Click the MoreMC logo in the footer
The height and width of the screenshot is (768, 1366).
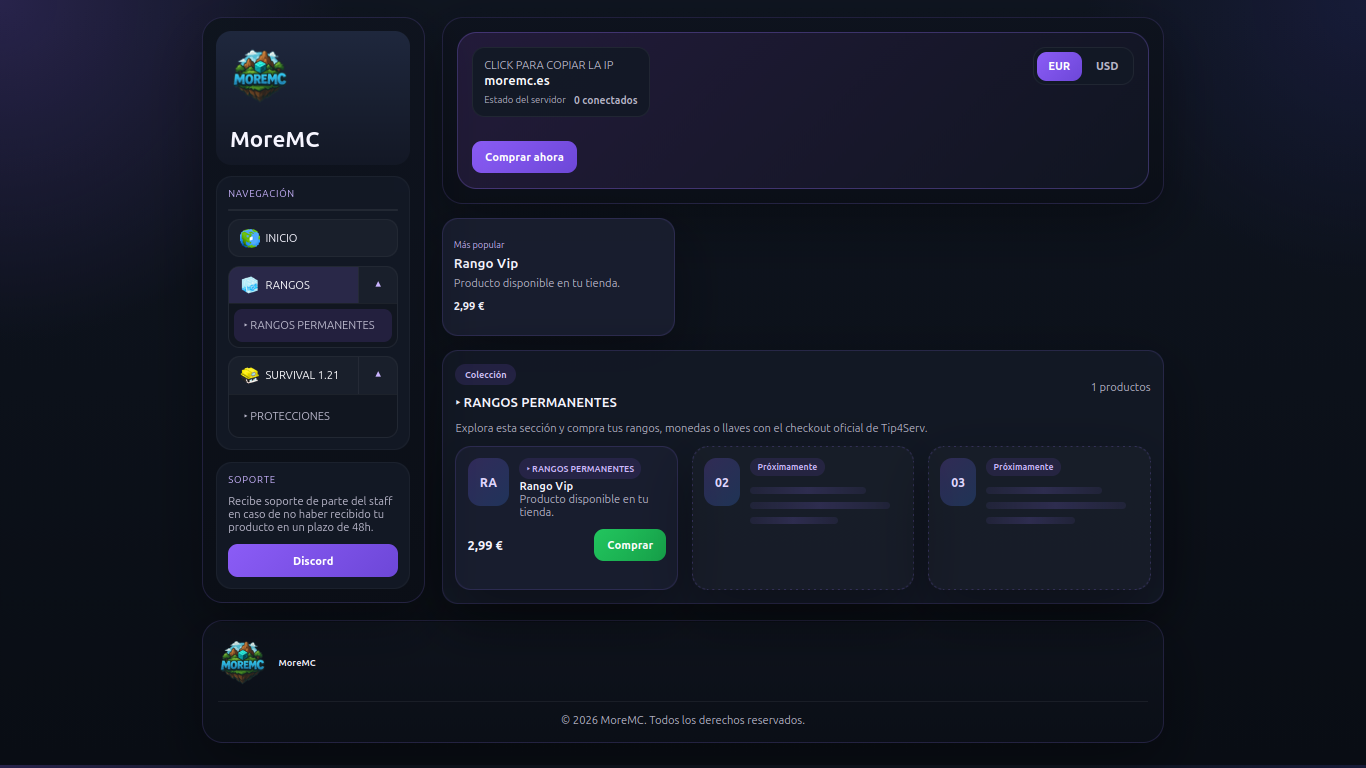click(x=242, y=662)
